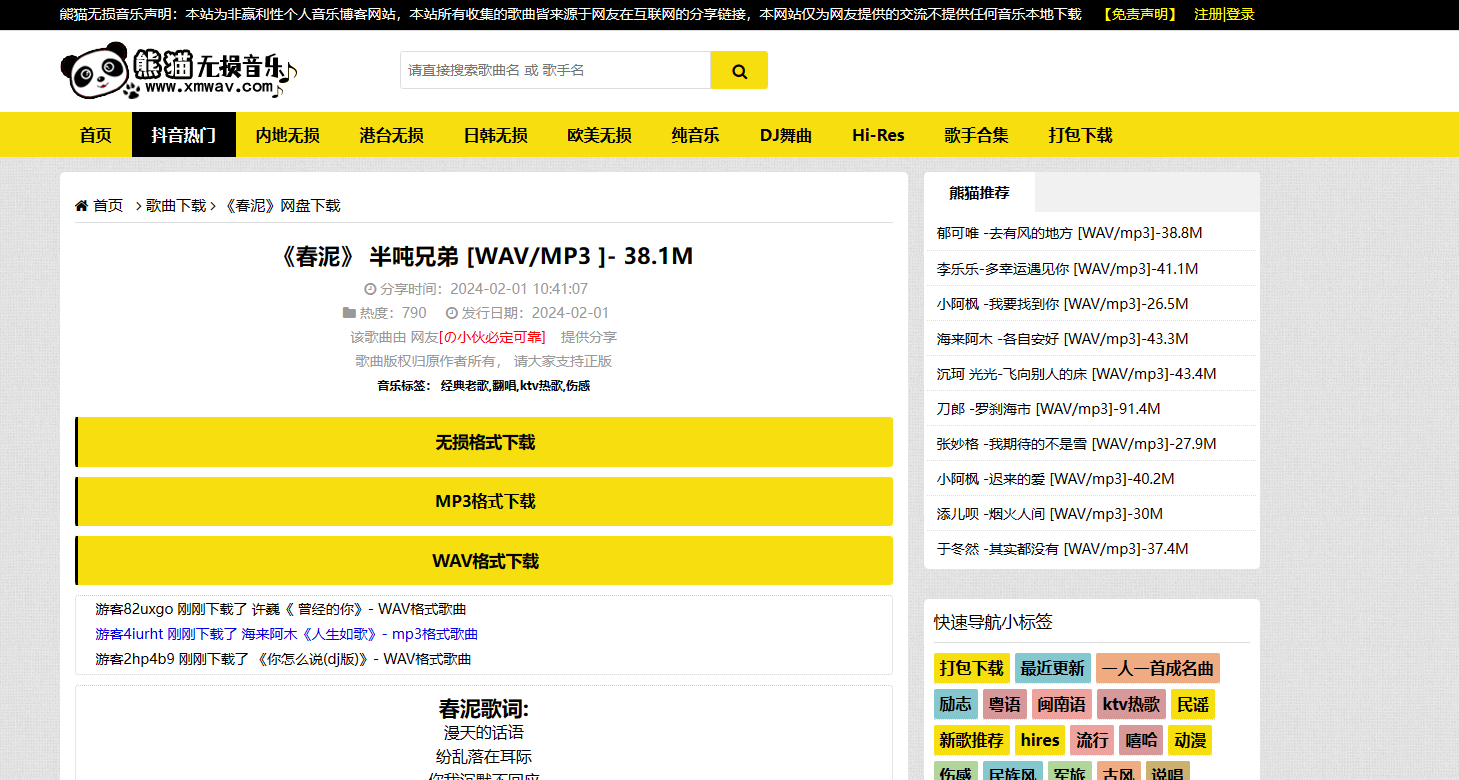The image size is (1459, 780).
Task: Open the 抖音热门 navigation tab
Action: coord(183,135)
